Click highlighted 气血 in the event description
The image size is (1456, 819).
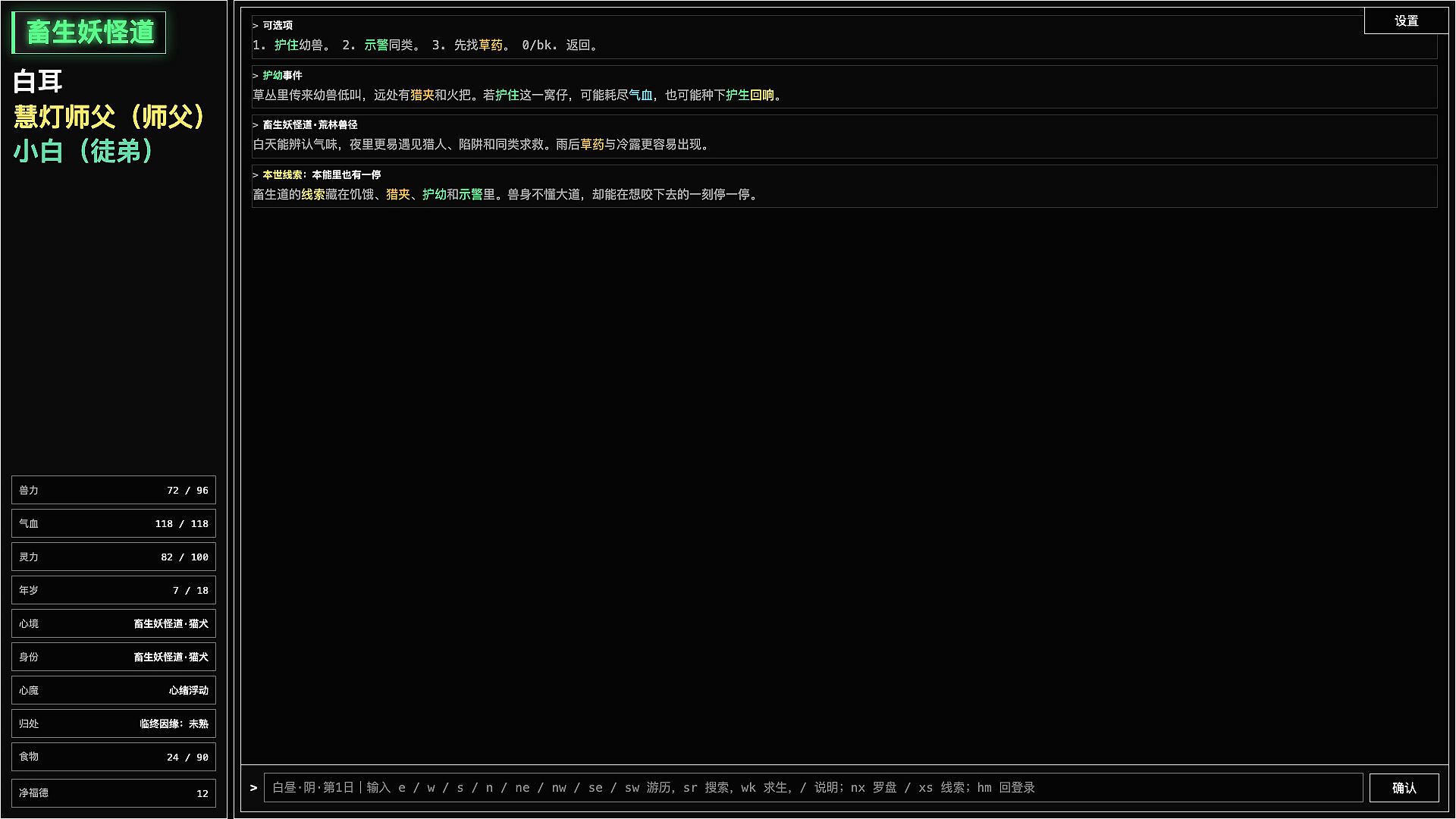coord(641,96)
